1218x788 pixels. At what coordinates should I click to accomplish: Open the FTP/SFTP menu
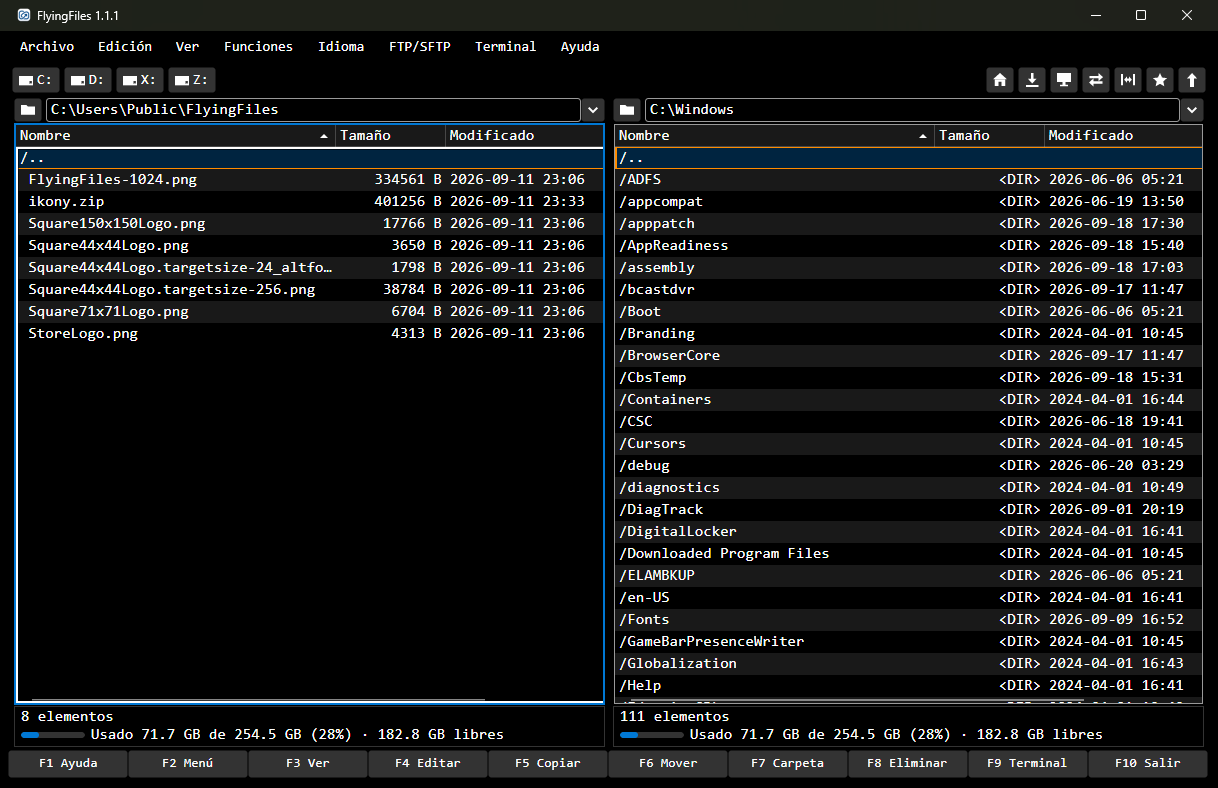(x=420, y=46)
